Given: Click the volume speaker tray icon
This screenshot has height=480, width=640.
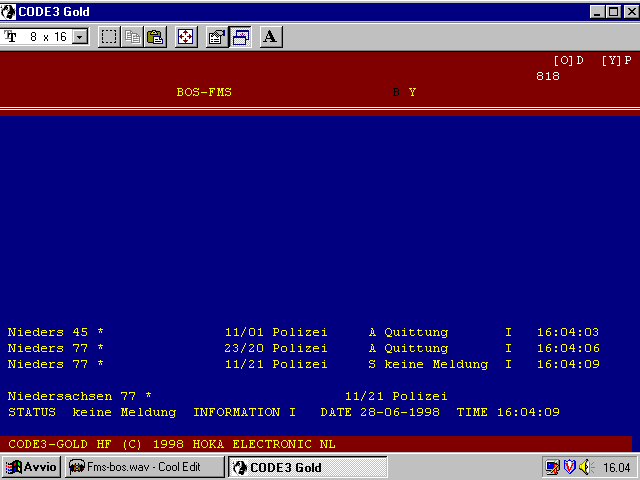Looking at the screenshot, I should click(585, 467).
